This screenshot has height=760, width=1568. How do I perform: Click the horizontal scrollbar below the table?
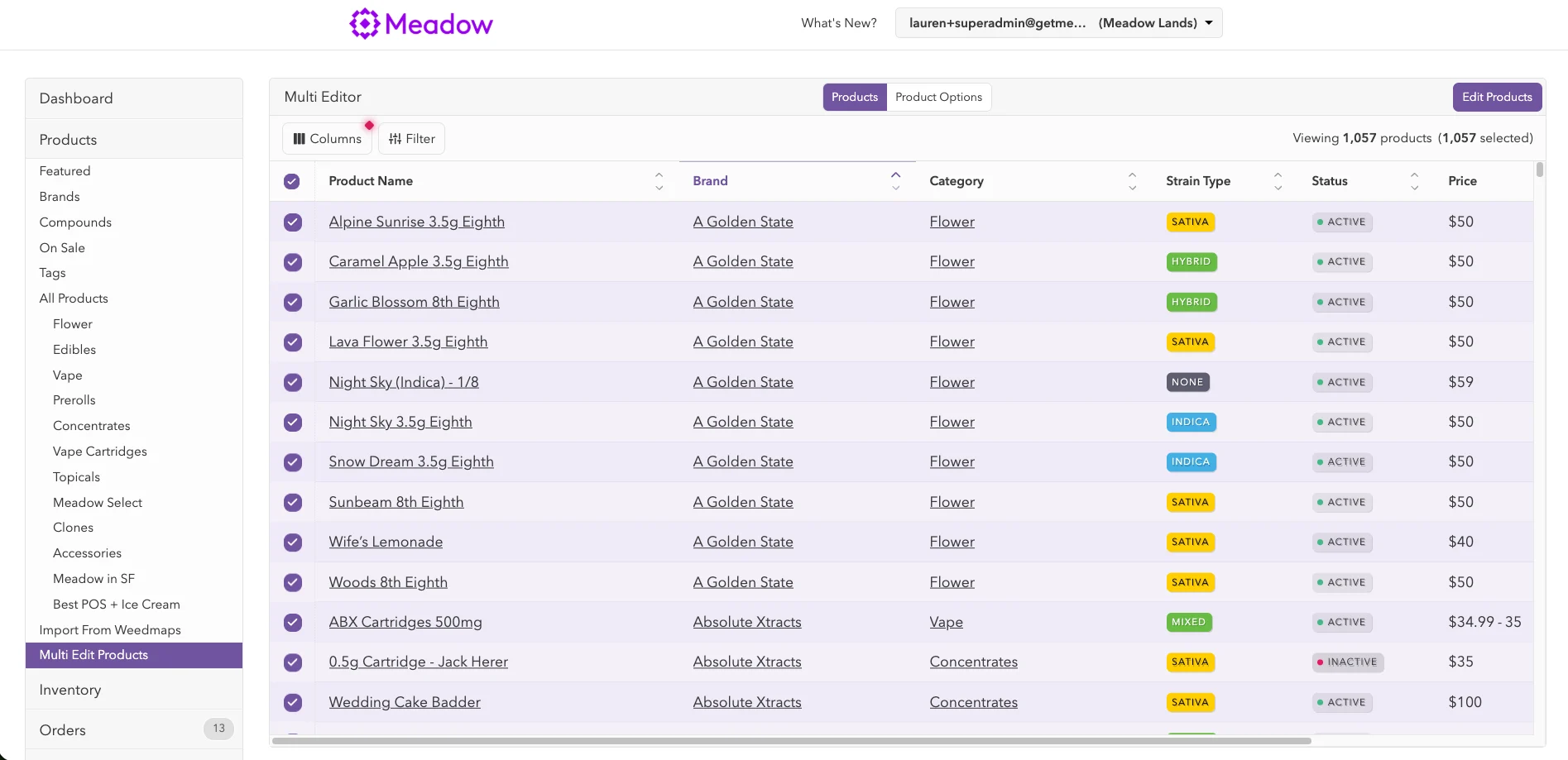tap(792, 741)
